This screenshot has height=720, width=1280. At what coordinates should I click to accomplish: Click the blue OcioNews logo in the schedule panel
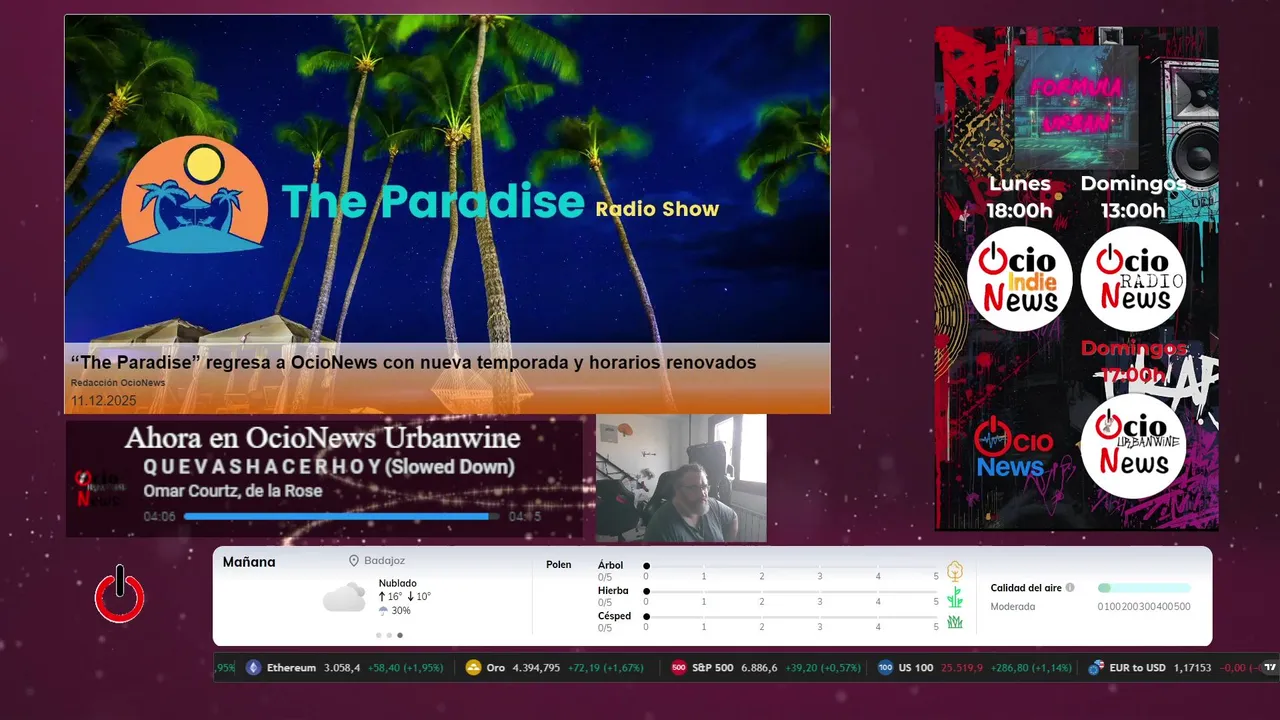[1012, 447]
